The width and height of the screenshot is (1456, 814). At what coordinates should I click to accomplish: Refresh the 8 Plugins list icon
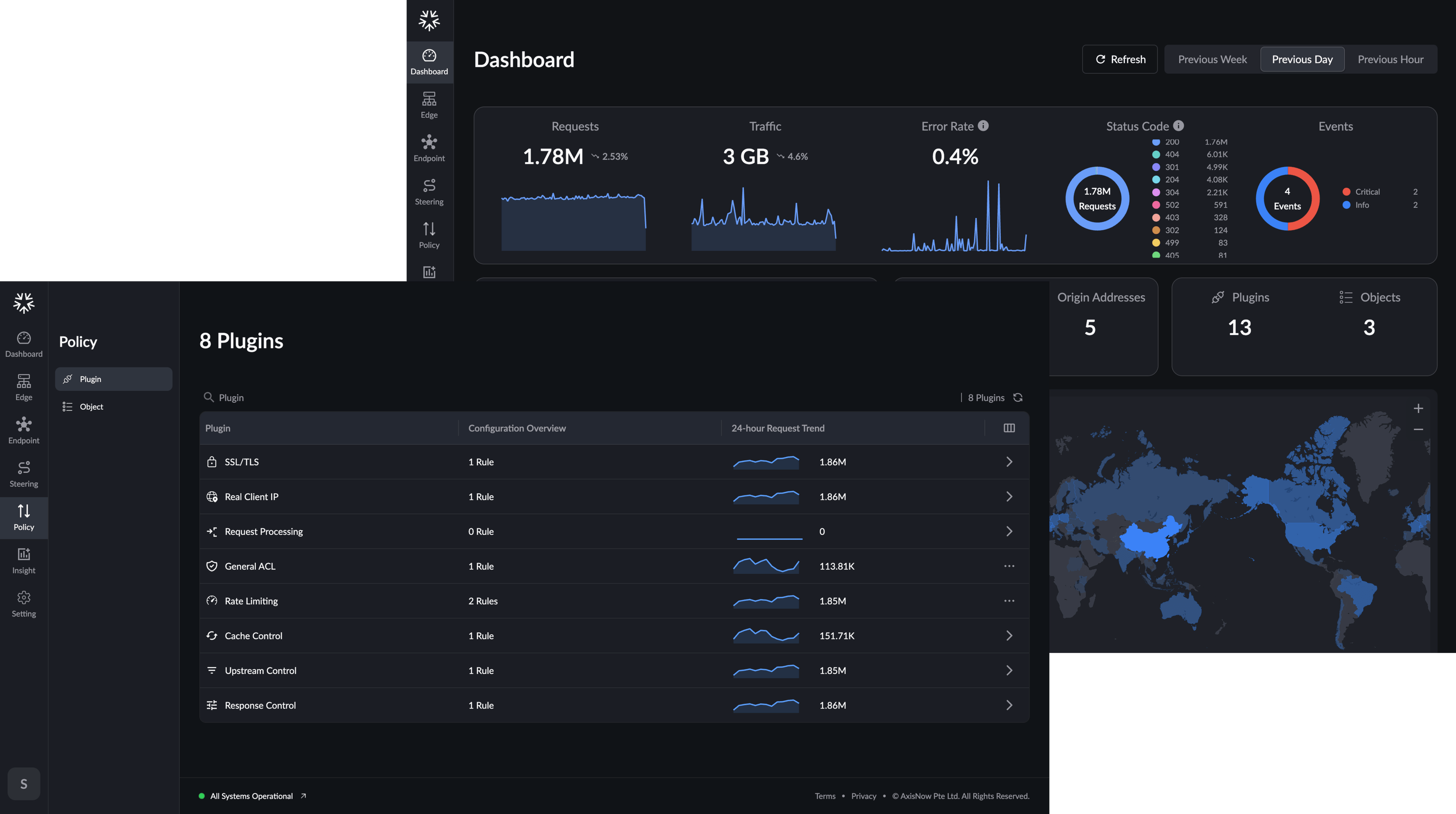pyautogui.click(x=1018, y=397)
